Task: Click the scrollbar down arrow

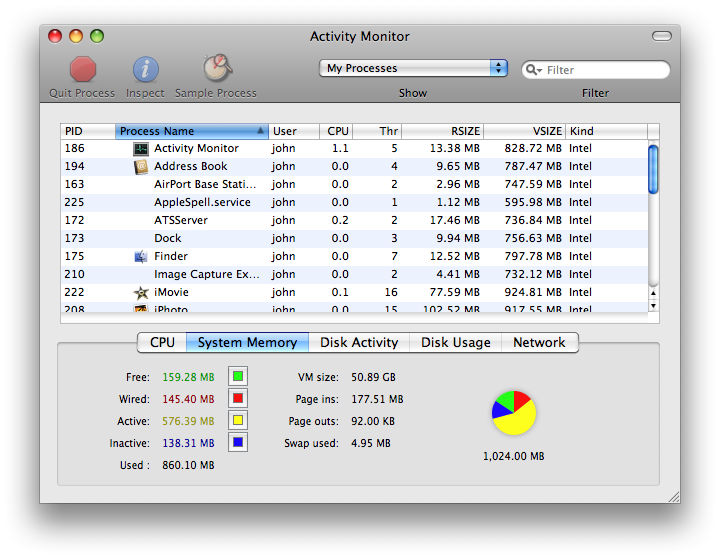Action: tap(653, 305)
